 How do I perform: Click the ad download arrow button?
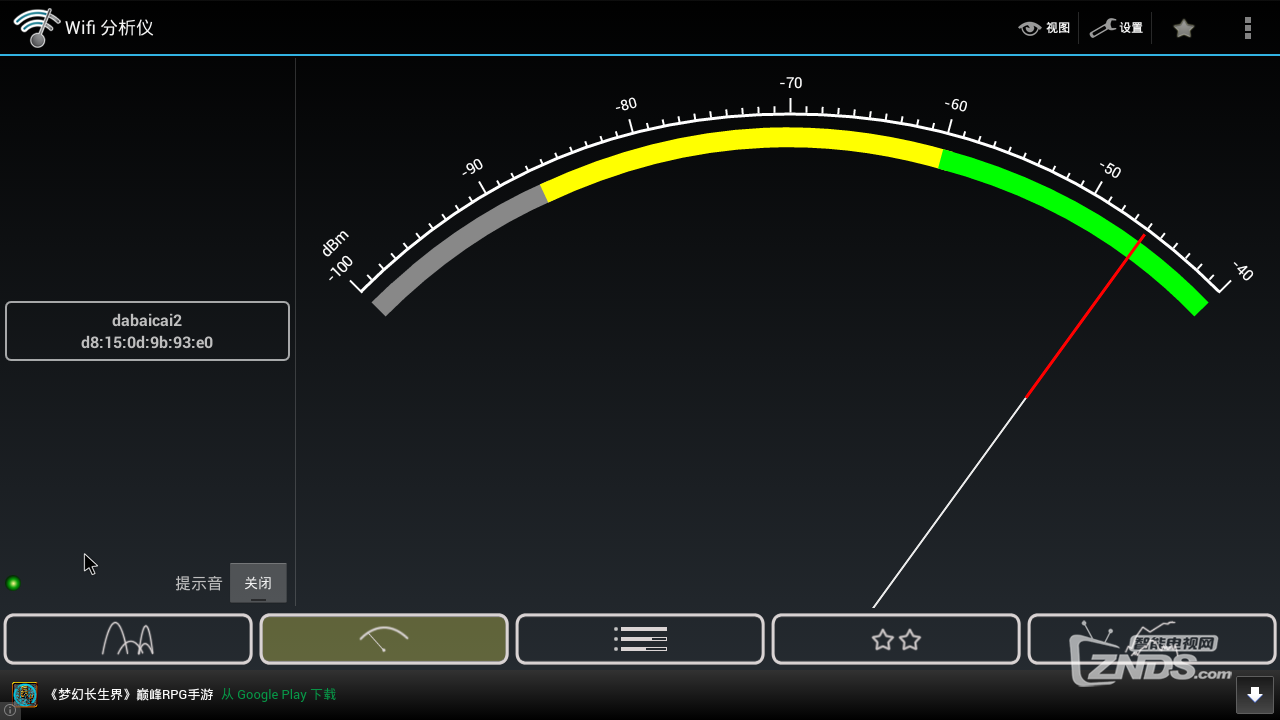(x=1254, y=695)
